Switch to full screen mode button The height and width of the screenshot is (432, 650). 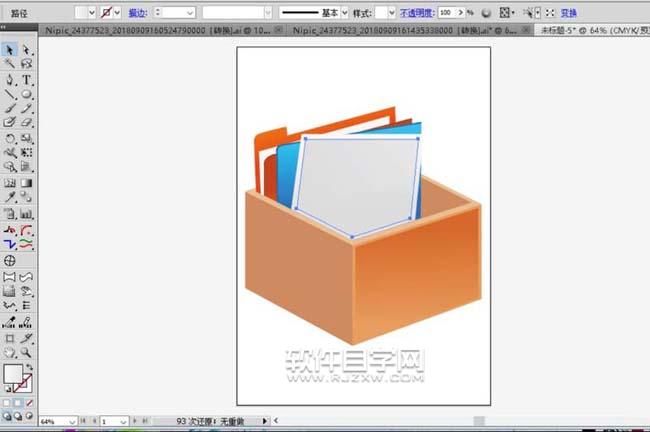pos(29,416)
